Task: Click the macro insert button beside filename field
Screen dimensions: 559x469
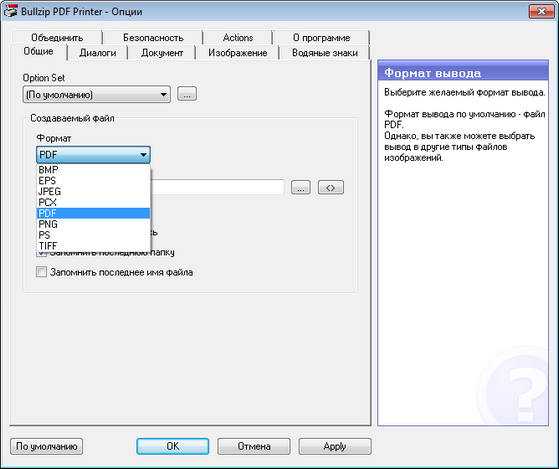Action: [x=331, y=187]
